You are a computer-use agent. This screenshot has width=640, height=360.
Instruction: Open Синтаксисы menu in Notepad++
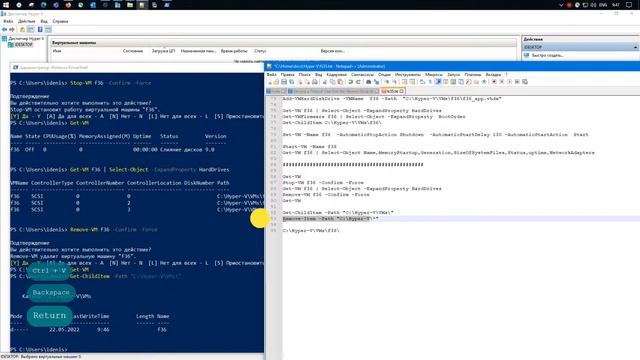pyautogui.click(x=362, y=75)
